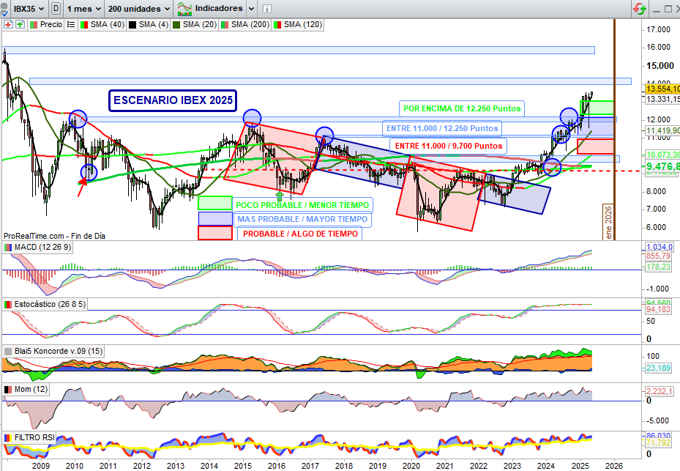Click the Mom indicator color icon
Viewport: 680px width, 471px height.
(x=8, y=389)
